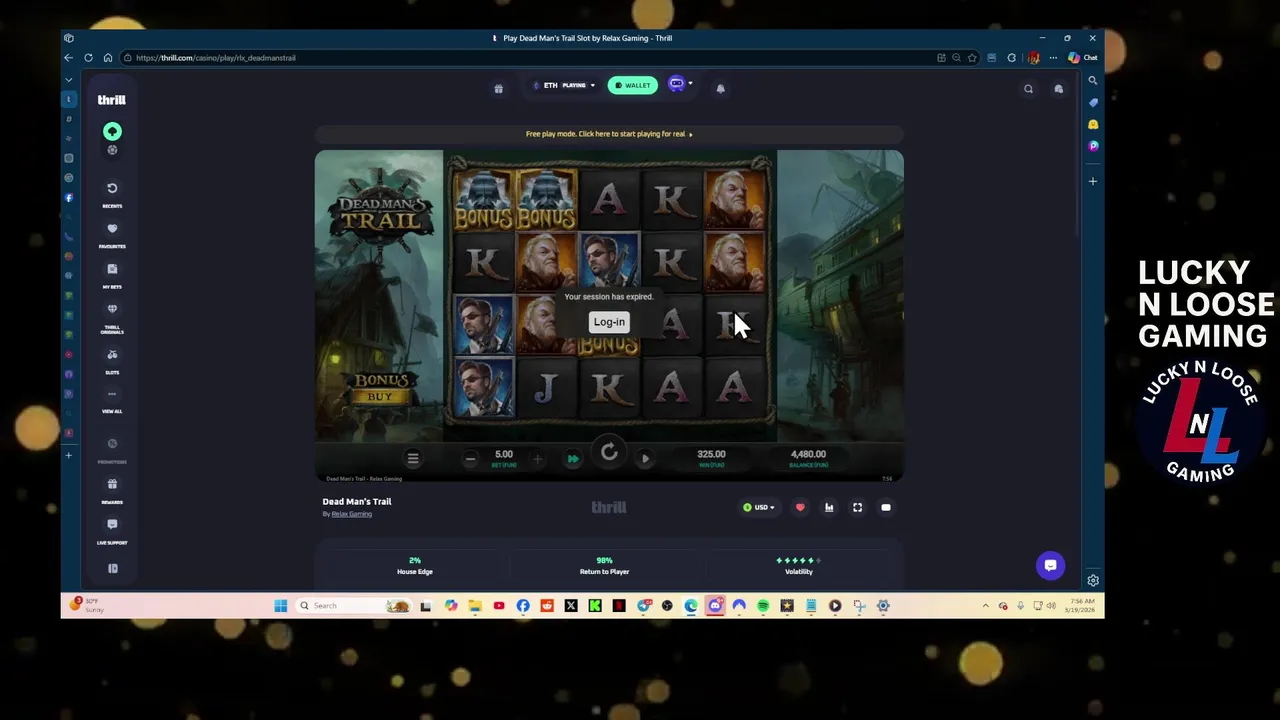
Task: Add a new vertical tab with plus
Action: (69, 455)
